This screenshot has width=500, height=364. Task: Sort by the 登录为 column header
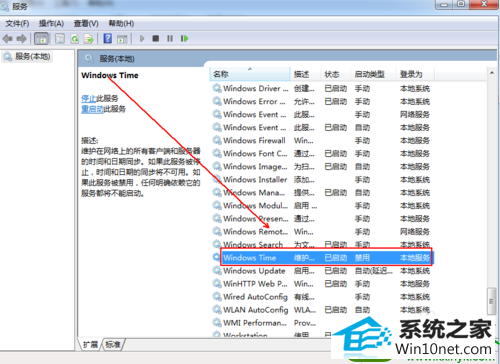[415, 74]
